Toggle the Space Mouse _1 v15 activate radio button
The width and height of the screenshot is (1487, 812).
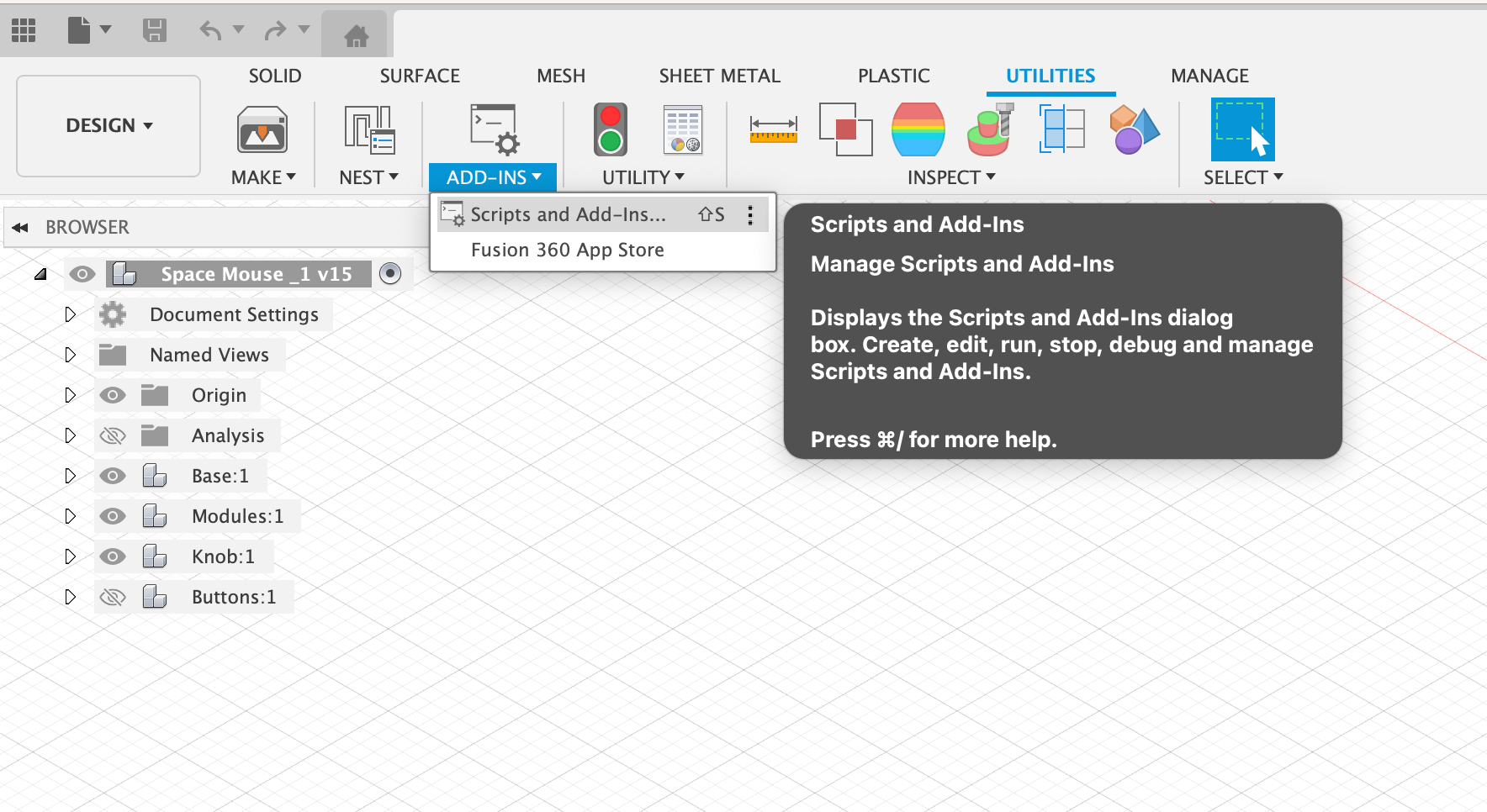pyautogui.click(x=390, y=273)
